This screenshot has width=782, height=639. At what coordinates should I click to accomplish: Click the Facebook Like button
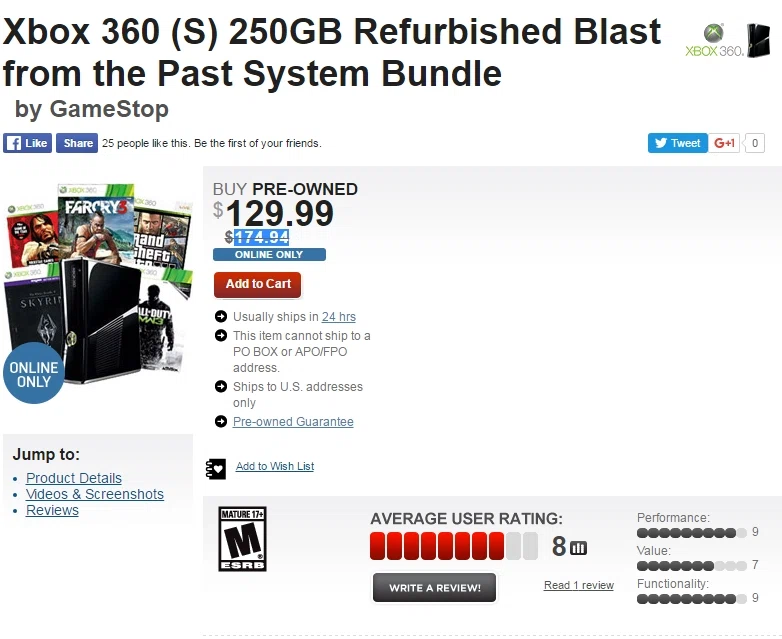click(27, 143)
